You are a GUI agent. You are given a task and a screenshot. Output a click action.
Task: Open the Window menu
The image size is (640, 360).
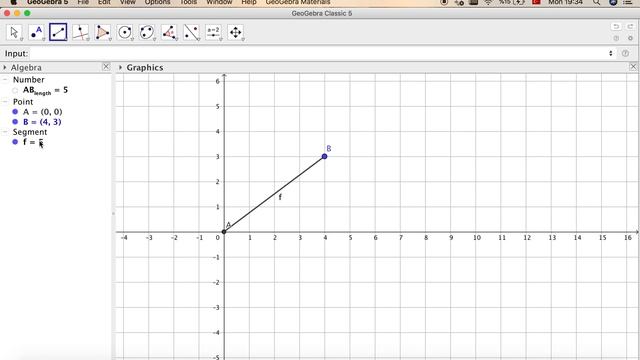tap(219, 2)
